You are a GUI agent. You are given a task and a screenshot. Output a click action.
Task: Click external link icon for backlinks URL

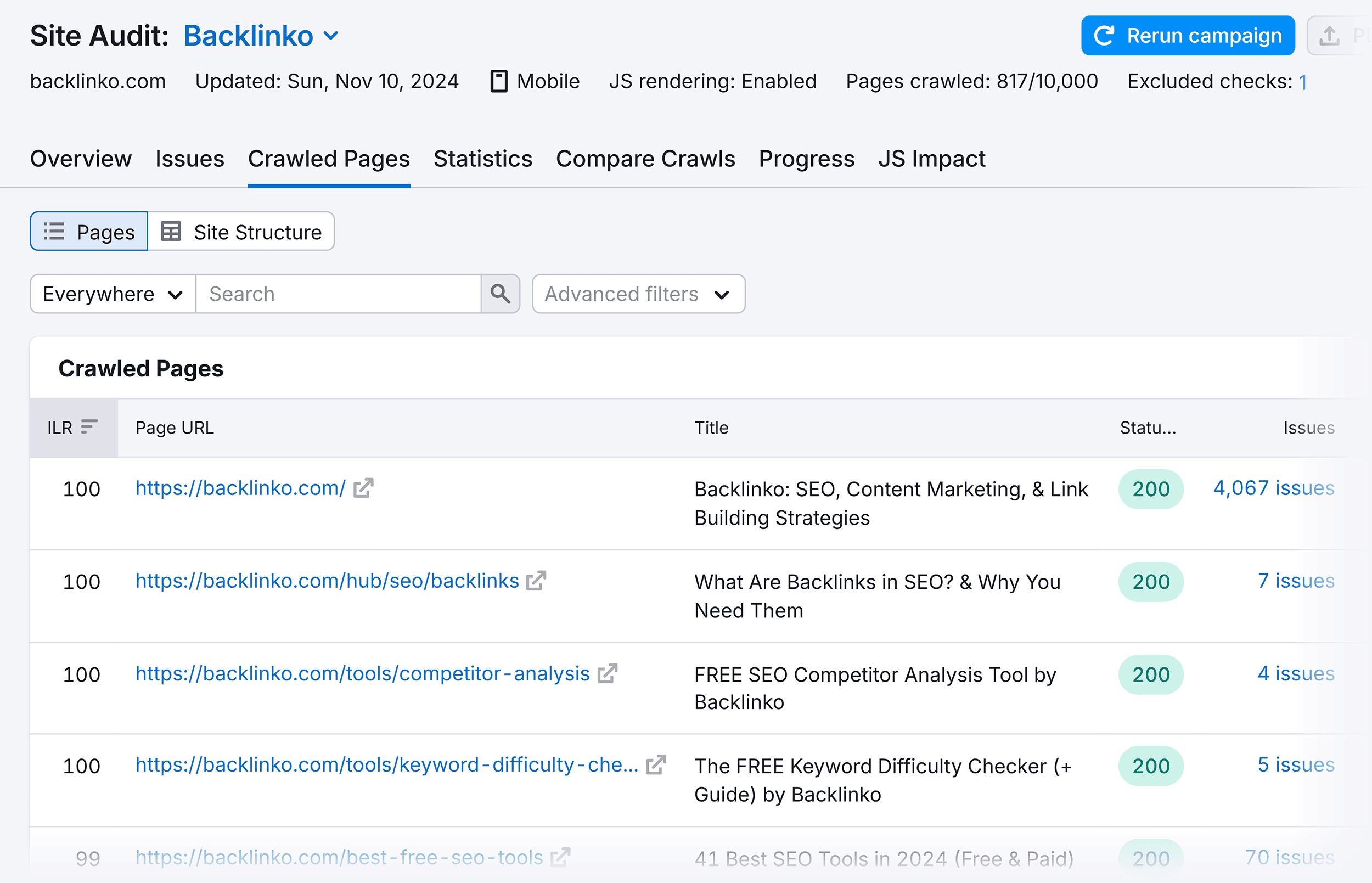(537, 581)
